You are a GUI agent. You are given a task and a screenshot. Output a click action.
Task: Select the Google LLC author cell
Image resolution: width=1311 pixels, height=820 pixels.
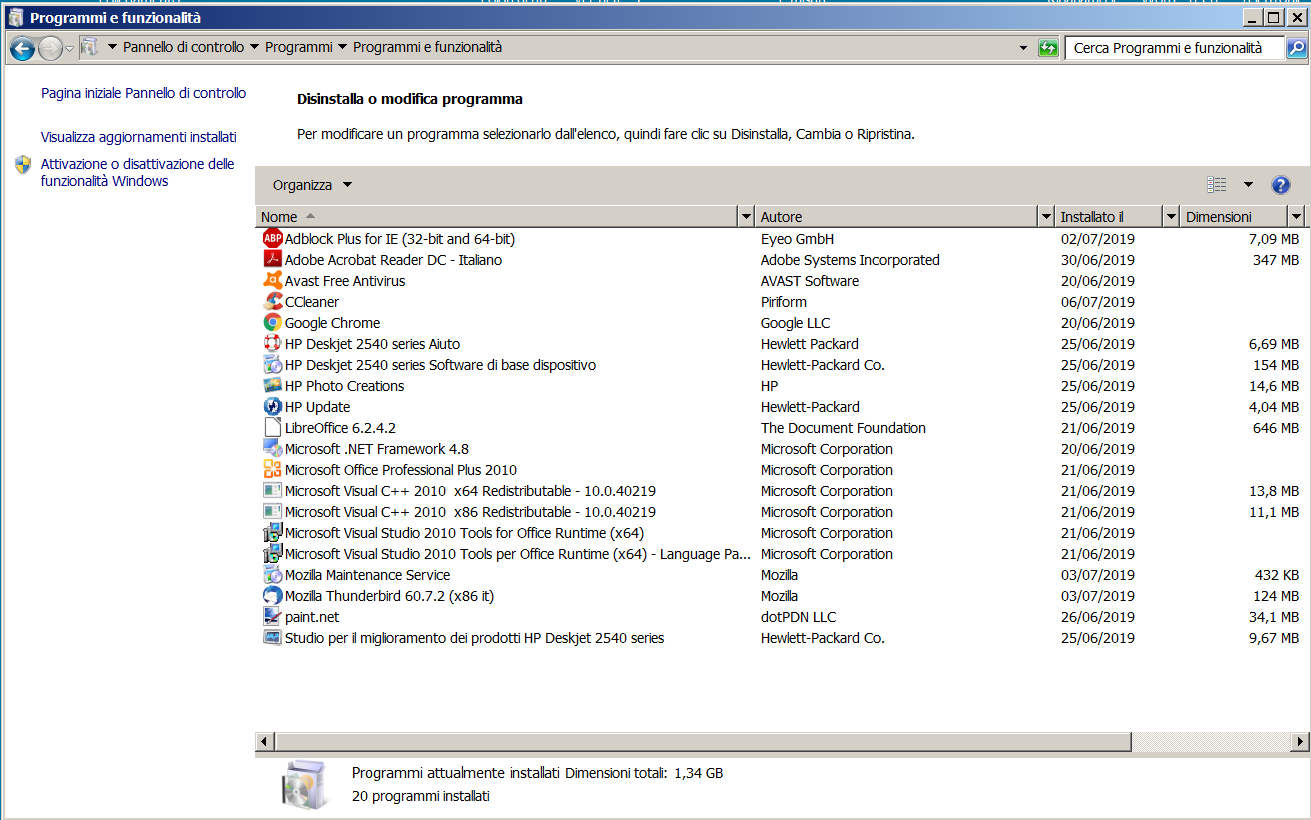[x=795, y=323]
